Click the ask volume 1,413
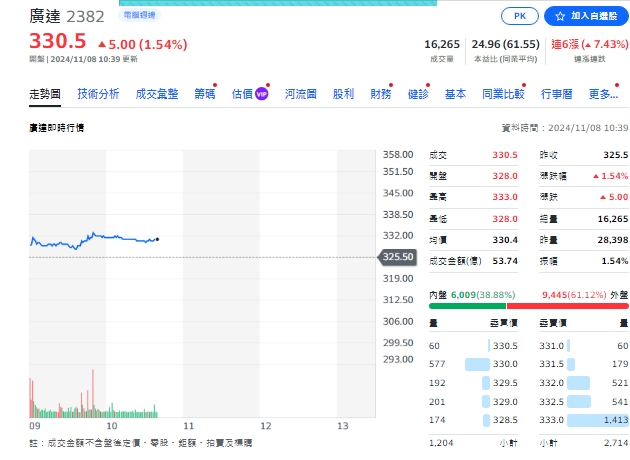Screen dimensions: 630x460 (616, 420)
